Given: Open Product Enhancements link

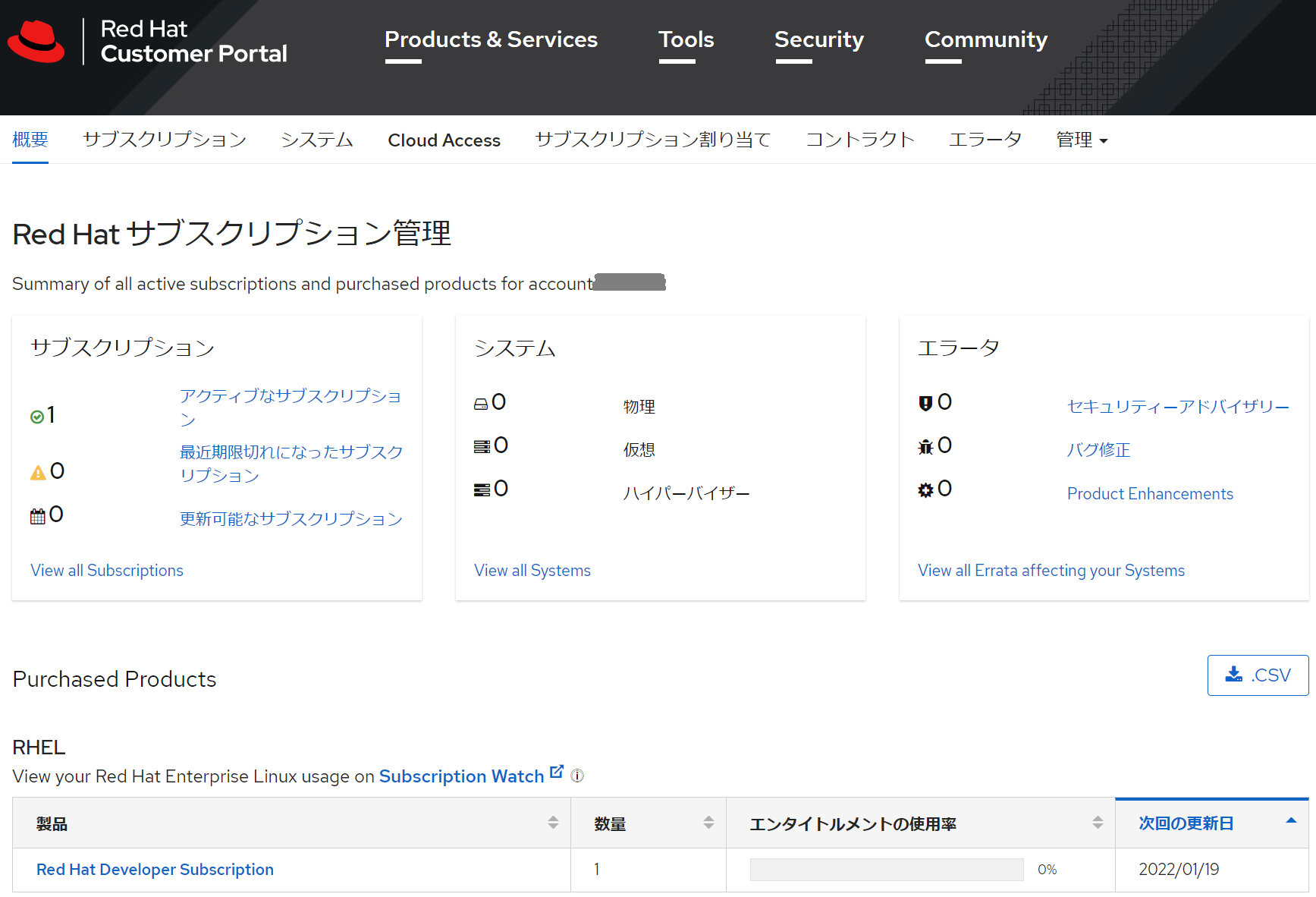Looking at the screenshot, I should [1150, 494].
